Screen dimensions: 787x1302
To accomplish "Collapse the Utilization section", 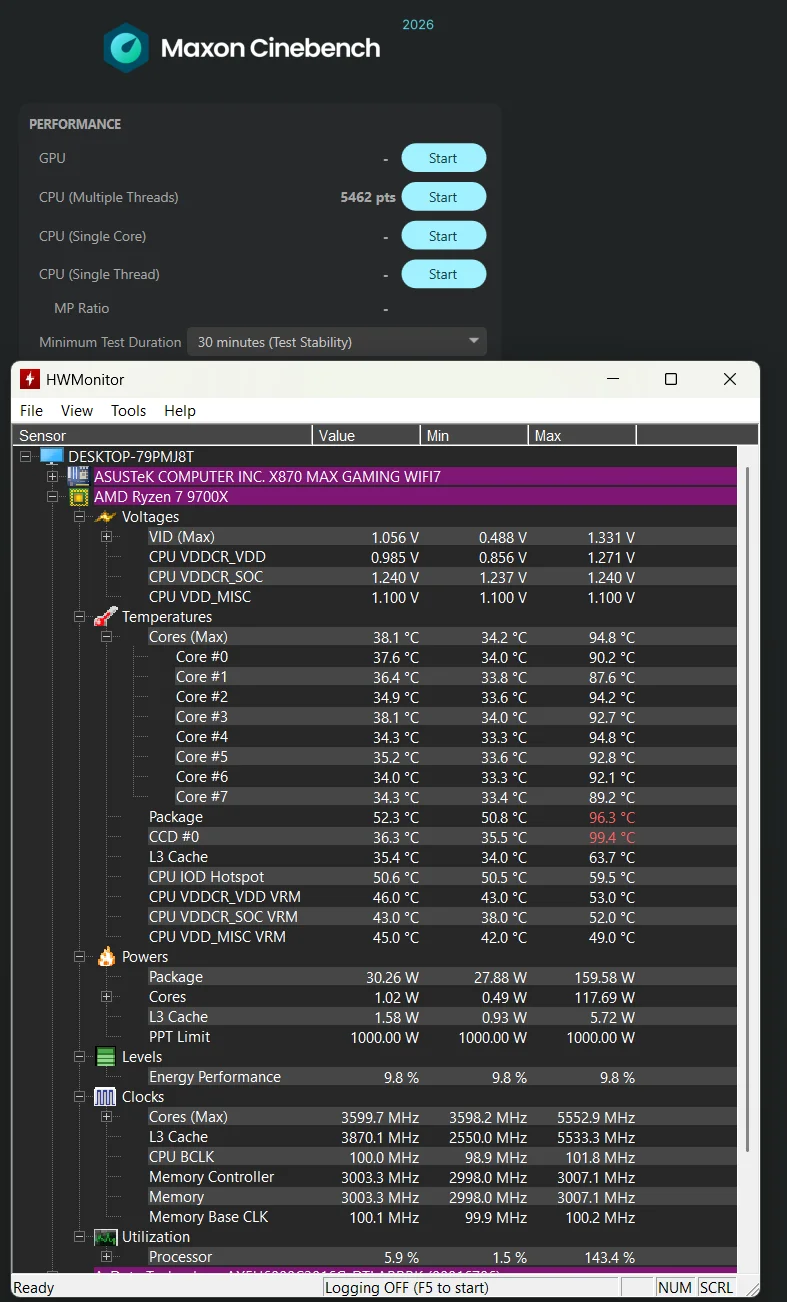I will (x=80, y=1237).
